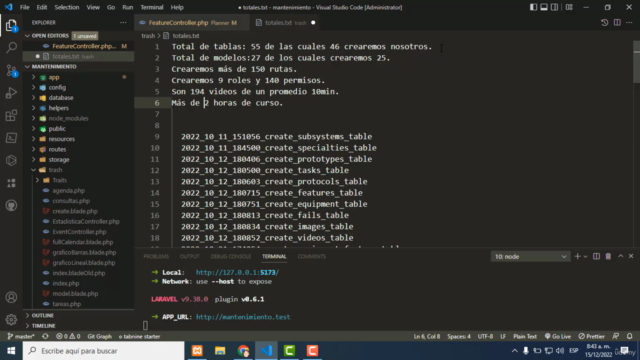The width and height of the screenshot is (640, 360).
Task: Open launch profile dropdown beside plus icon
Action: click(585, 256)
